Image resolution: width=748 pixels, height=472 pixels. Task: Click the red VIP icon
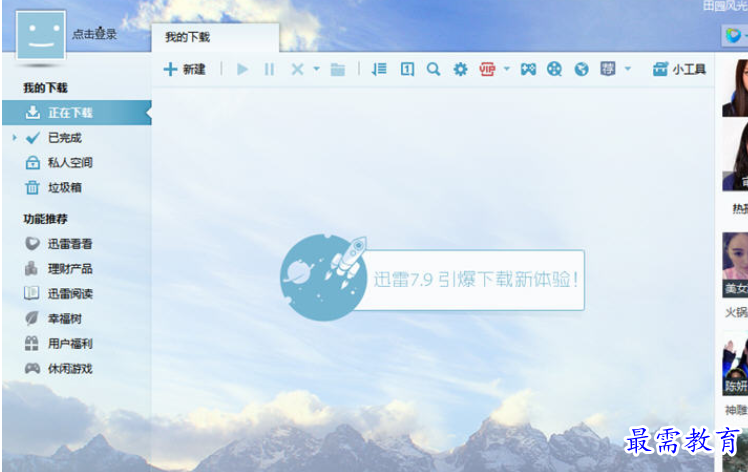pos(487,69)
